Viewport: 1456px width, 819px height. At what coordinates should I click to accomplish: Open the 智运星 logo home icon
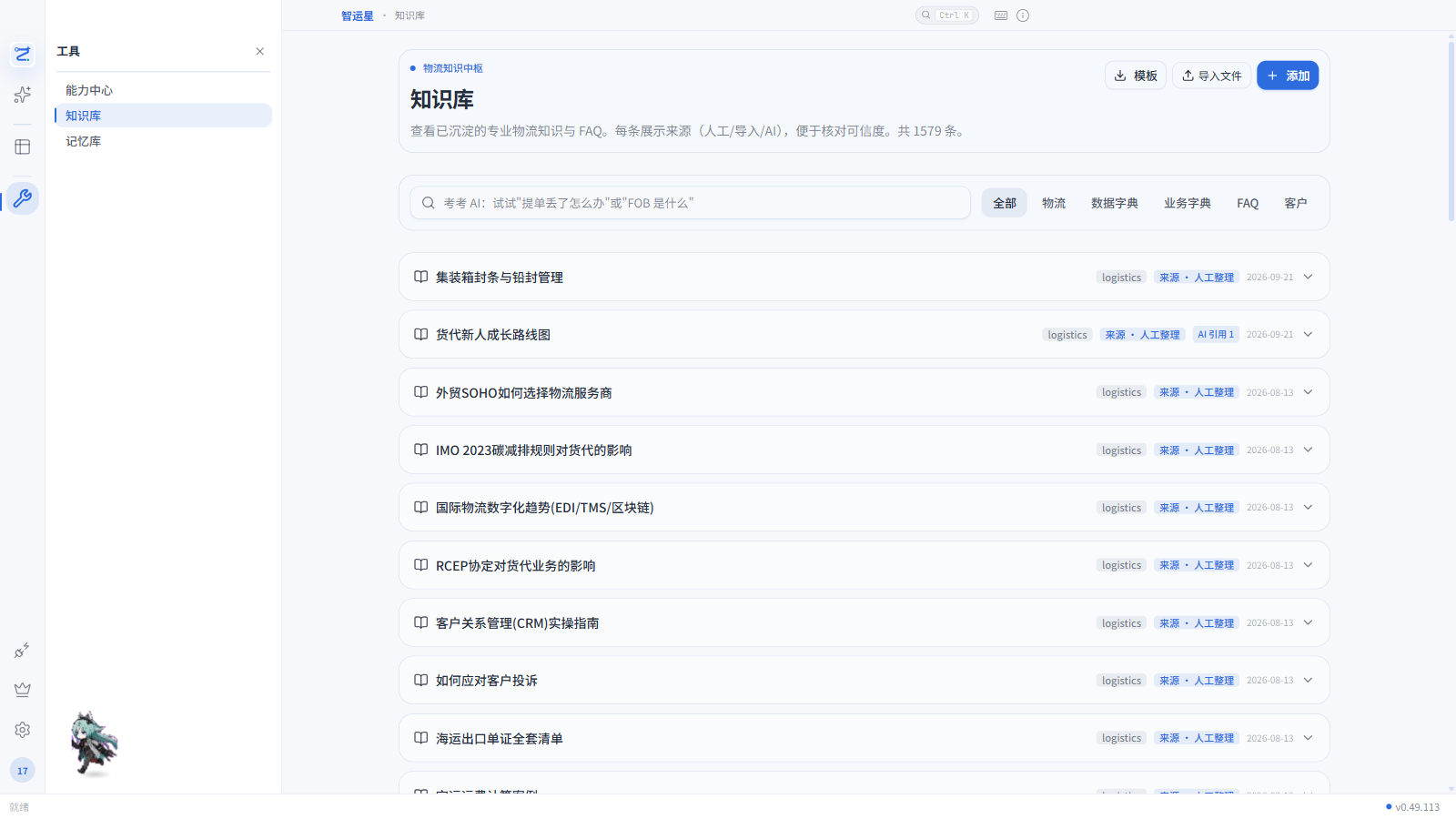[x=23, y=55]
